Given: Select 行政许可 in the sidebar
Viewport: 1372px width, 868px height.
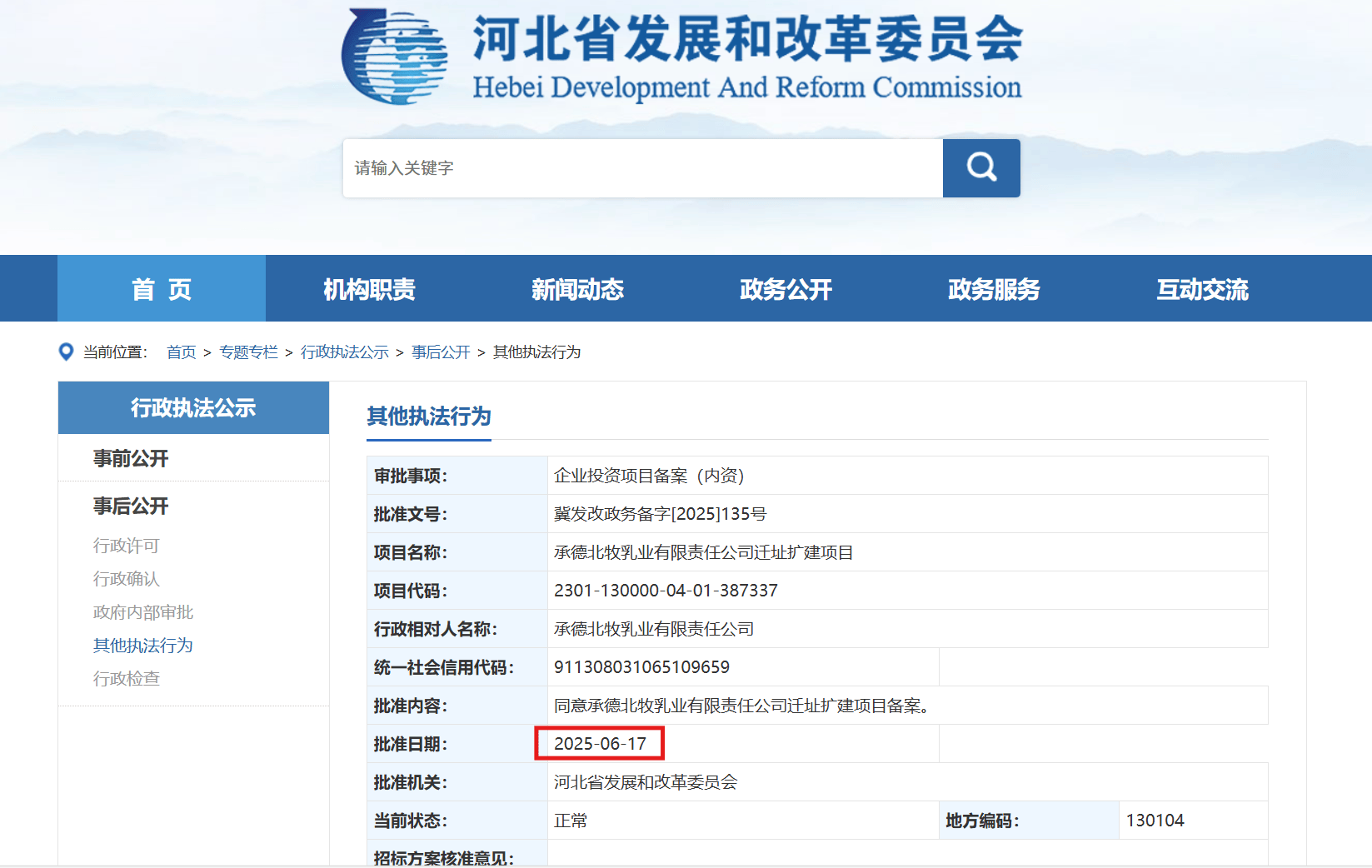Looking at the screenshot, I should (125, 546).
